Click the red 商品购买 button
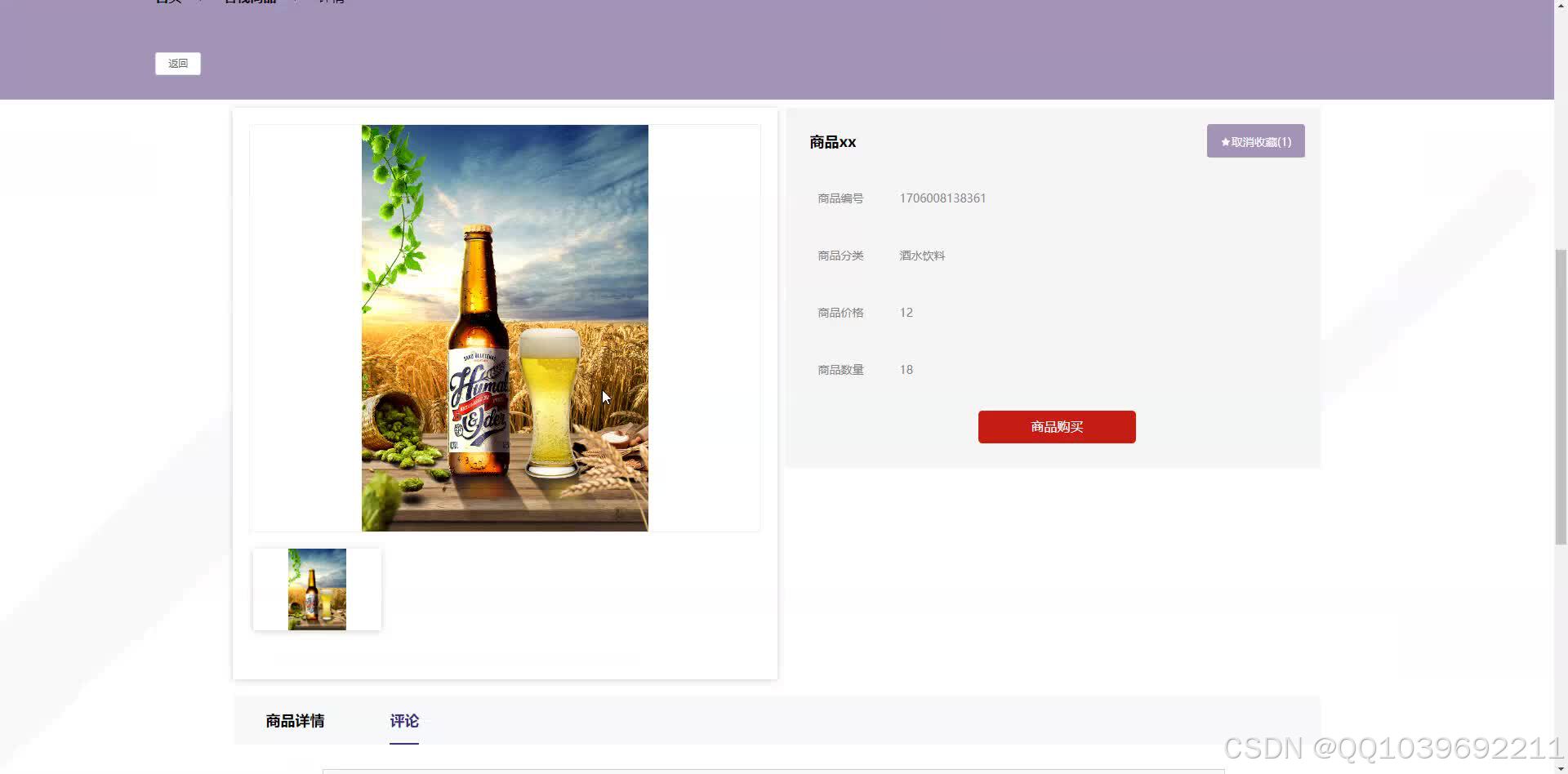The height and width of the screenshot is (774, 1568). (x=1057, y=427)
